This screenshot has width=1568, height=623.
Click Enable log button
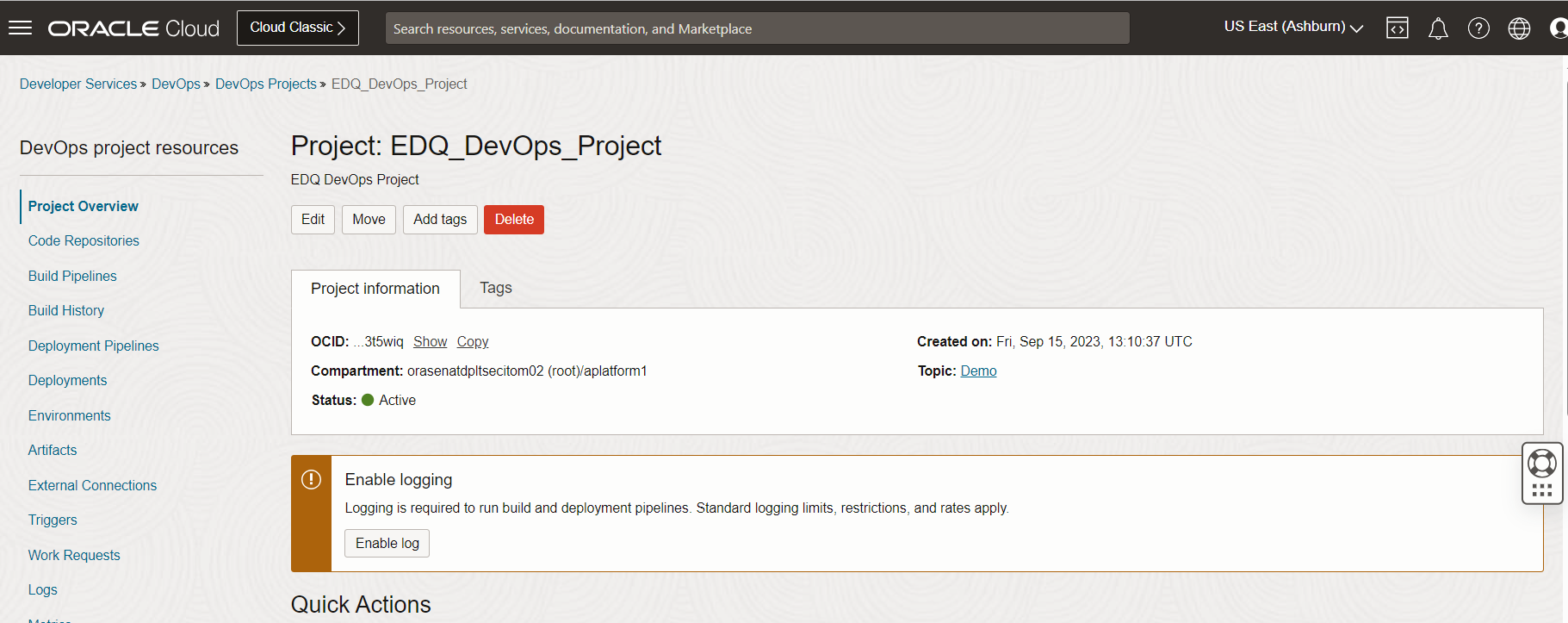(387, 544)
